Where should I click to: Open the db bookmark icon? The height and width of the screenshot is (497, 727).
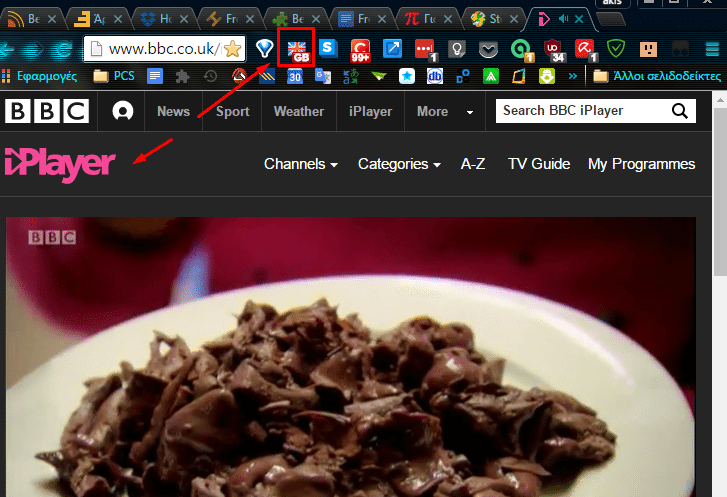tap(434, 76)
